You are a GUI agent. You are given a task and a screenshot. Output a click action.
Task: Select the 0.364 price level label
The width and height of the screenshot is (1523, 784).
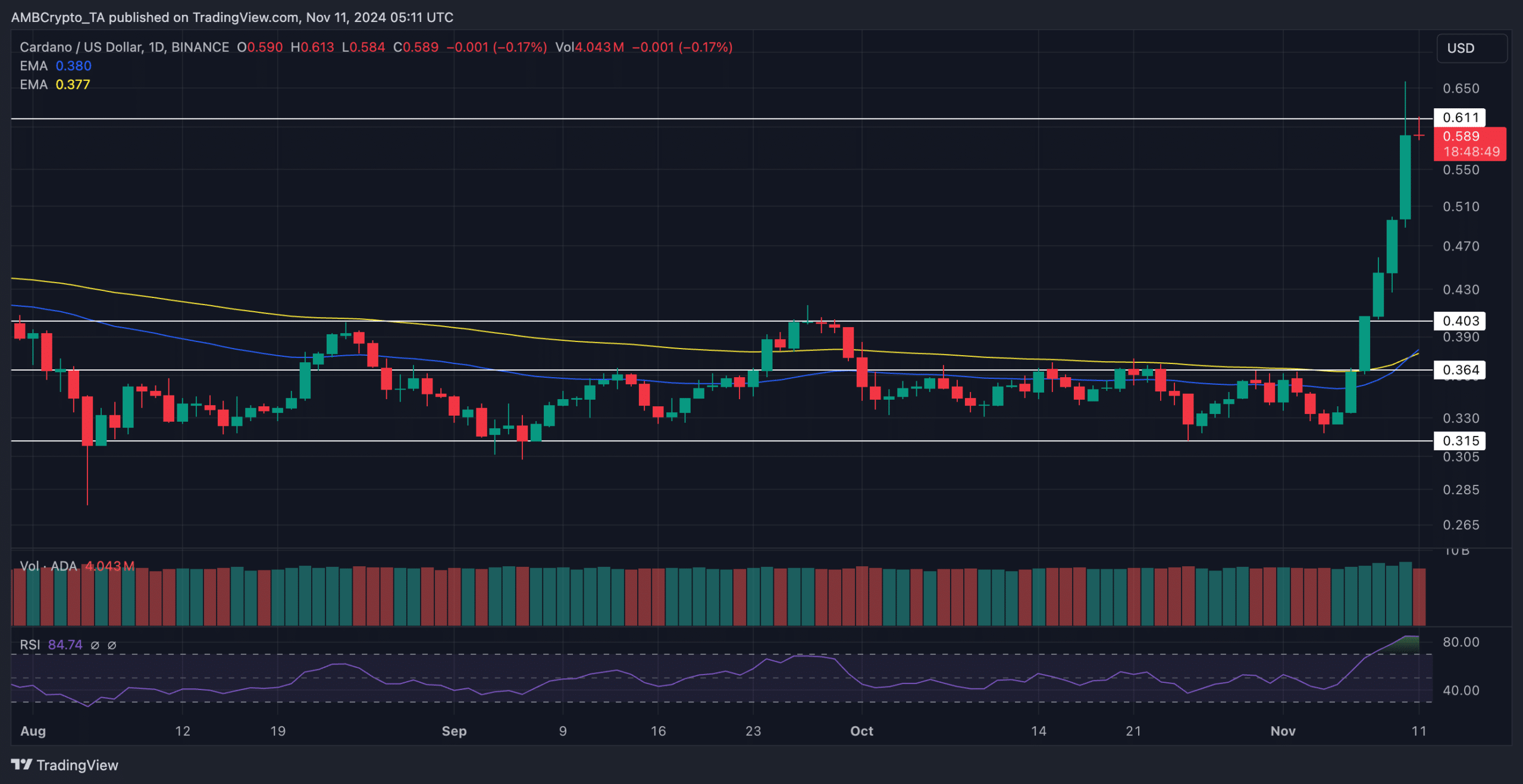pos(1460,370)
